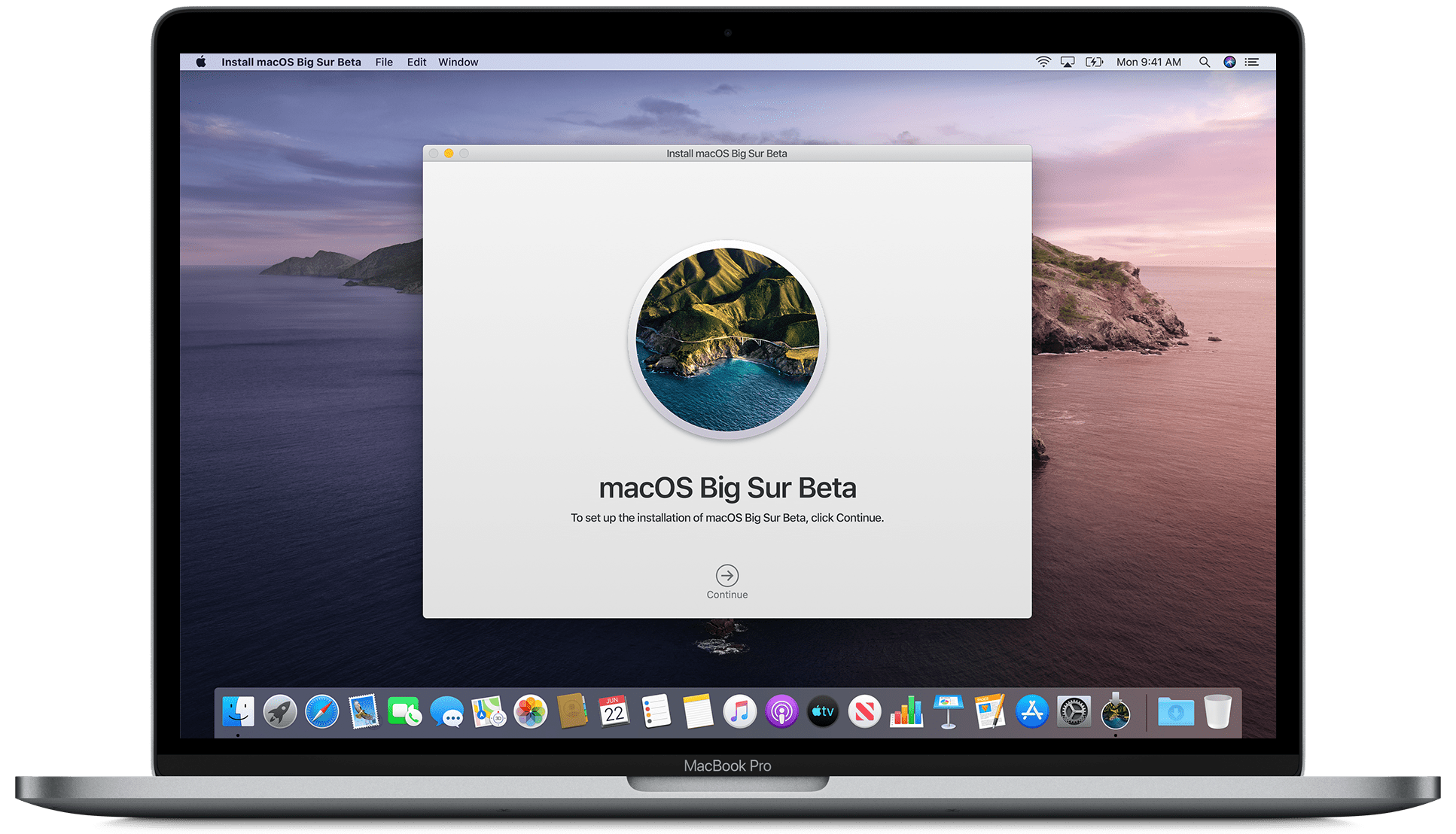Open FaceTime in the Dock
The height and width of the screenshot is (834, 1456).
405,711
